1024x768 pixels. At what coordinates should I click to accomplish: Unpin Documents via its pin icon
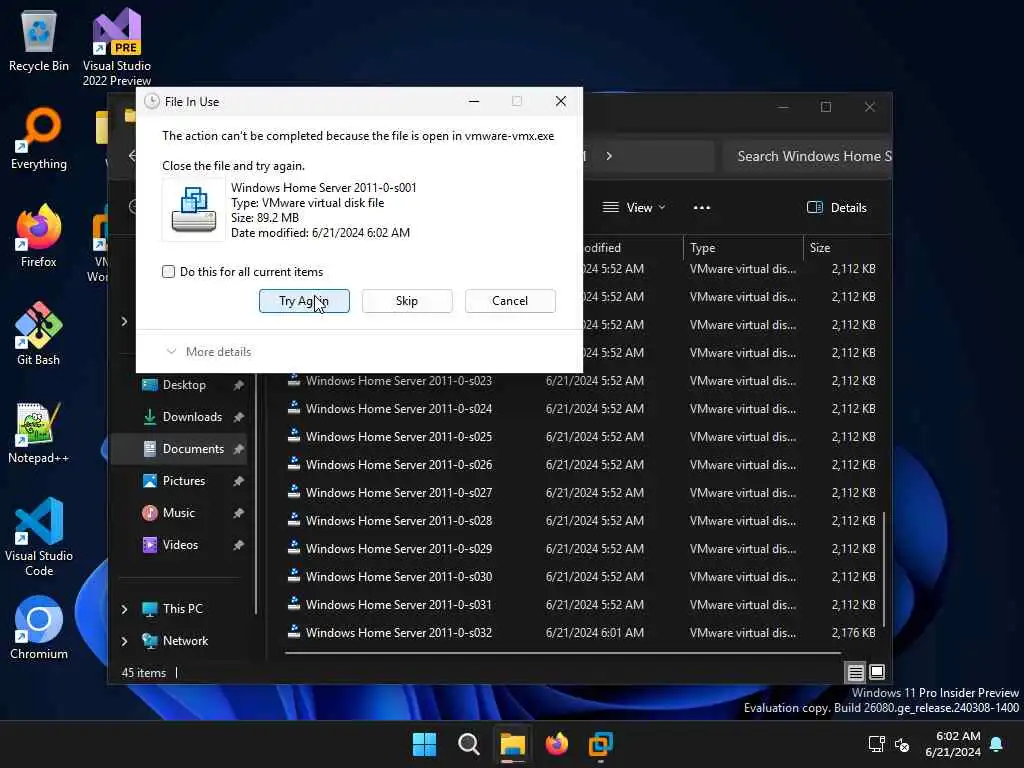tap(238, 449)
